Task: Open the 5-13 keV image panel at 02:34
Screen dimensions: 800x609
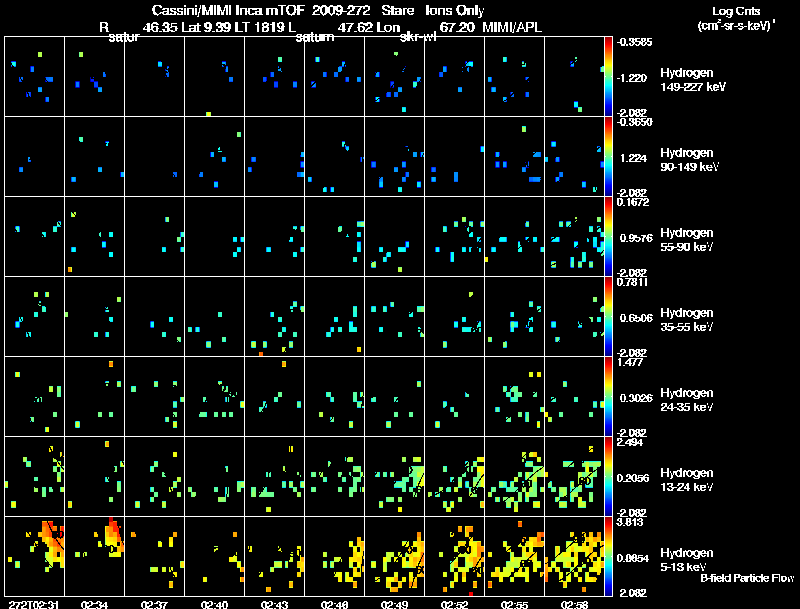Action: [94, 556]
